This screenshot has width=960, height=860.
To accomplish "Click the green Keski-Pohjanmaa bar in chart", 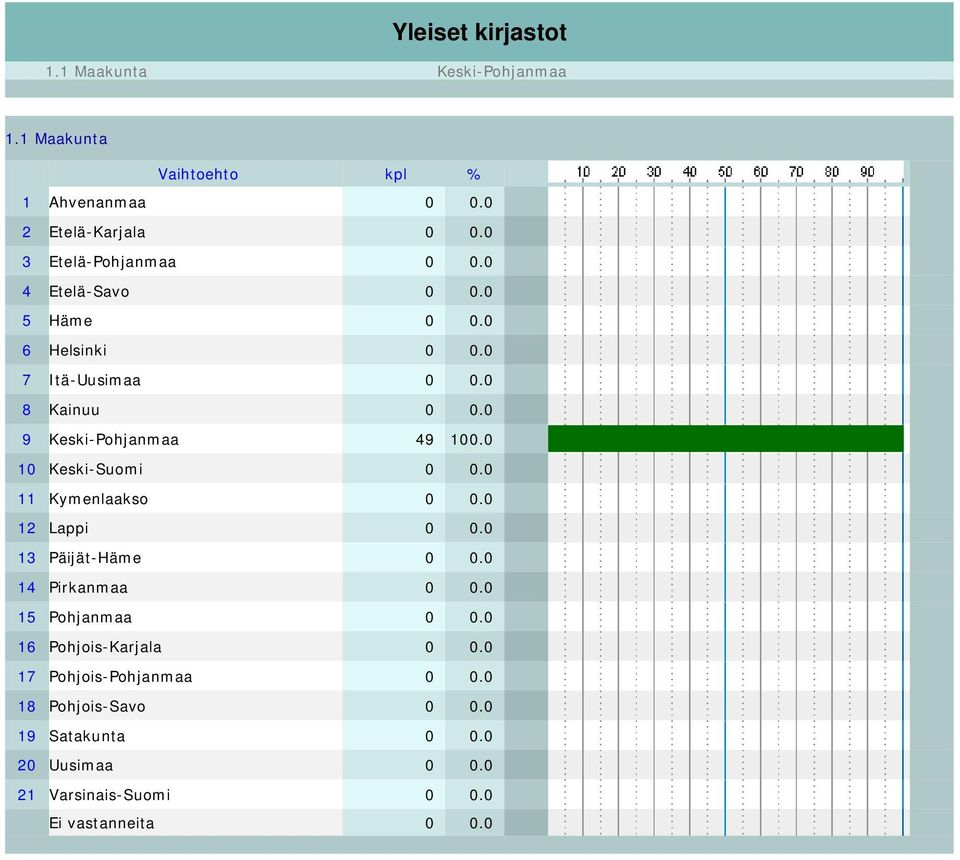I will click(726, 439).
